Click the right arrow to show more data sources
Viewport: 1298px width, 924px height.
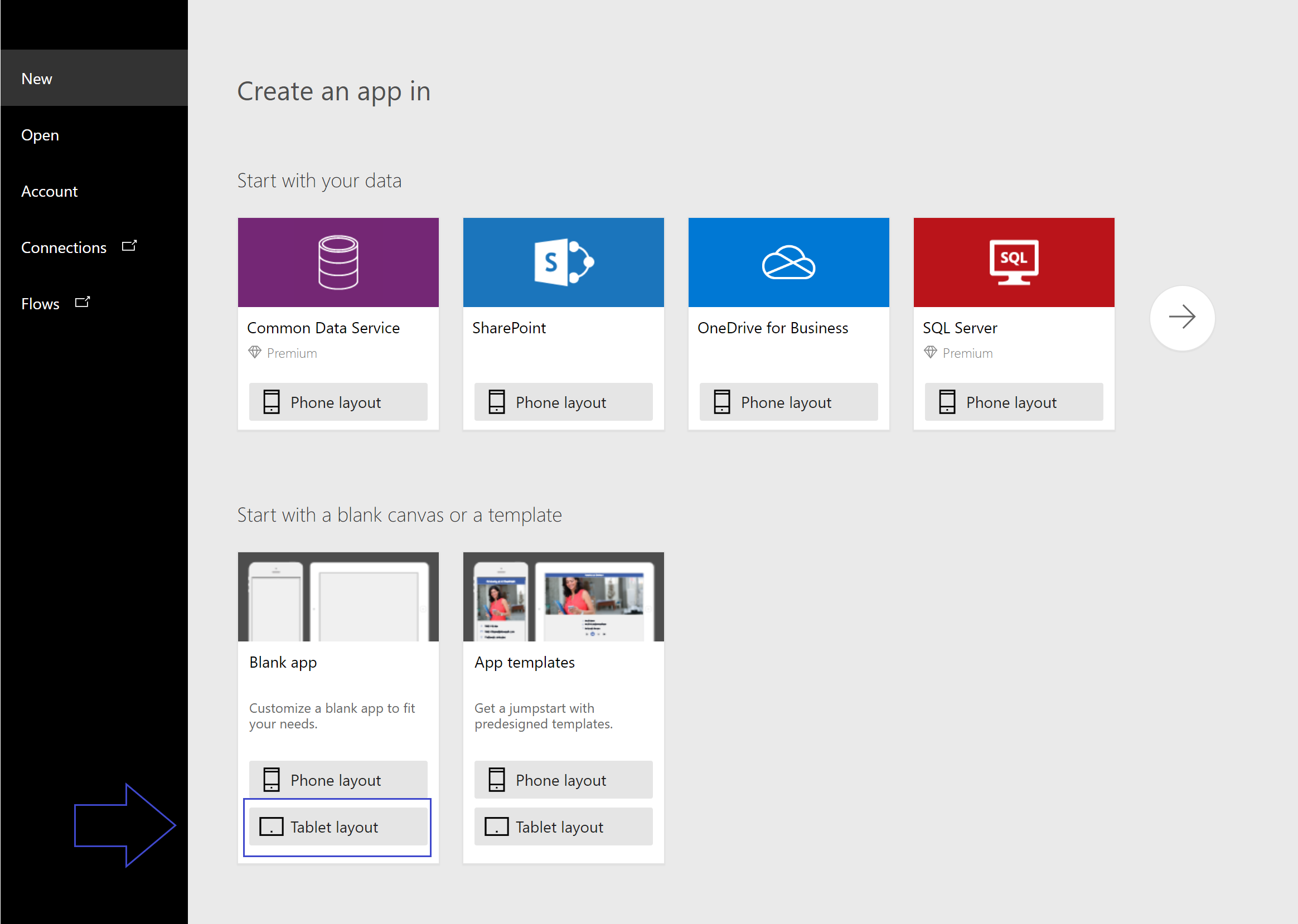1182,318
